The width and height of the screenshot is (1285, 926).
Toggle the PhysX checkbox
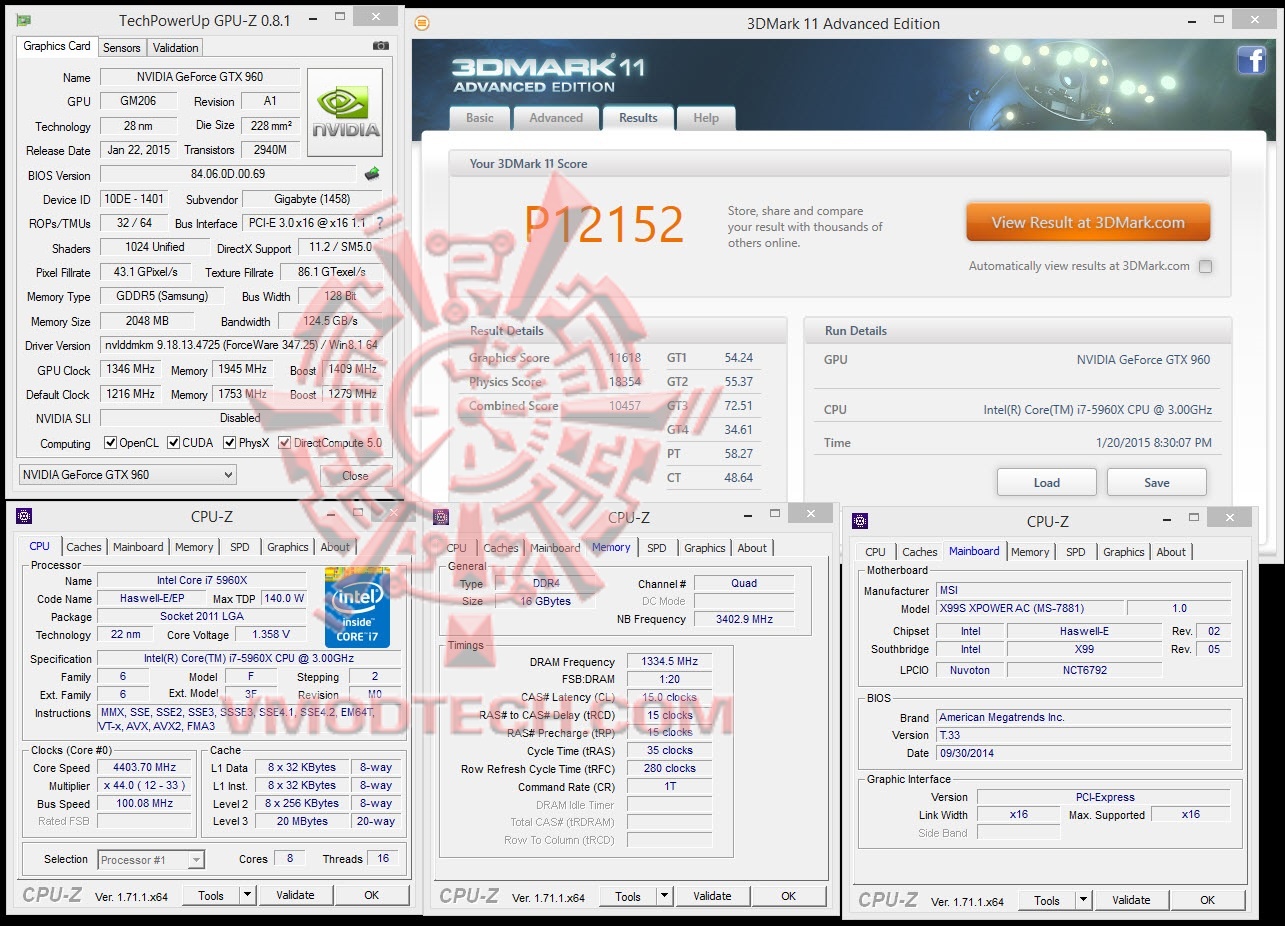coord(230,443)
